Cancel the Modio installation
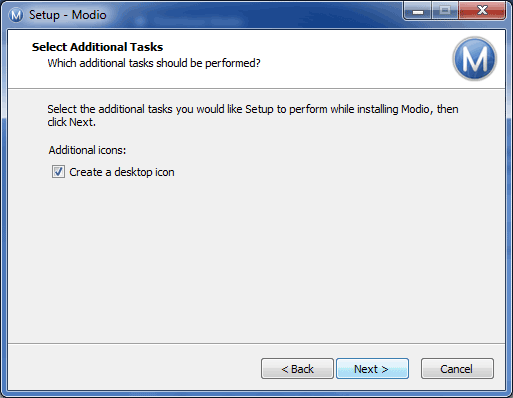This screenshot has height=398, width=513. [x=457, y=369]
